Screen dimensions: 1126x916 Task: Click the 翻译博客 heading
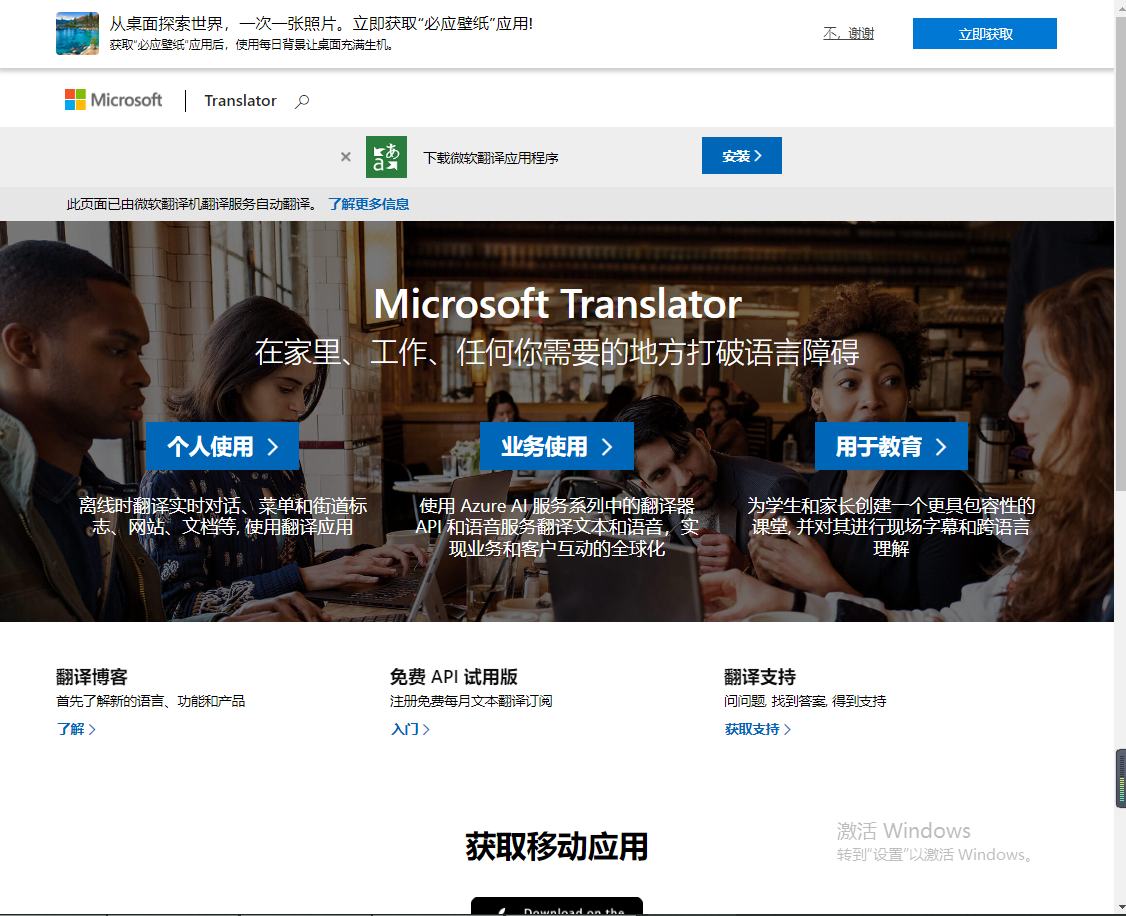tap(92, 677)
